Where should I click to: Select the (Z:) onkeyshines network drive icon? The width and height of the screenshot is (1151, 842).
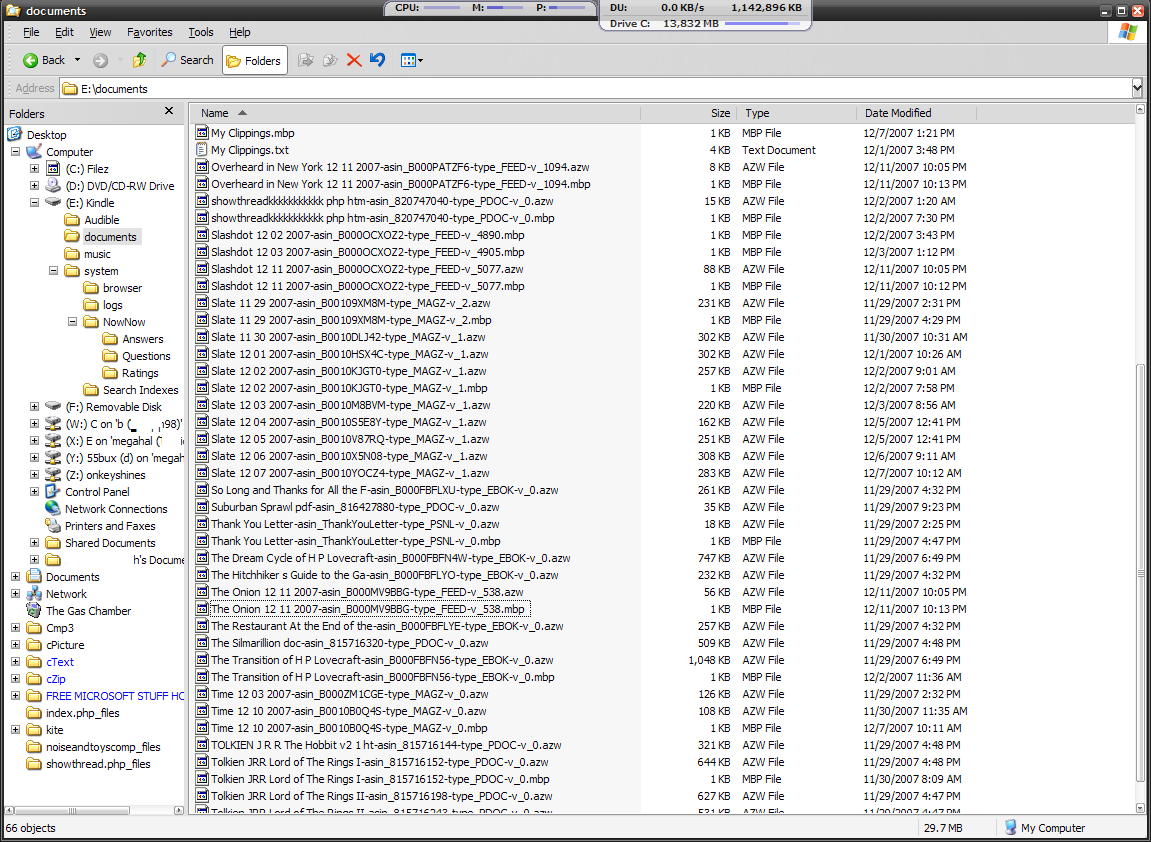pos(53,475)
